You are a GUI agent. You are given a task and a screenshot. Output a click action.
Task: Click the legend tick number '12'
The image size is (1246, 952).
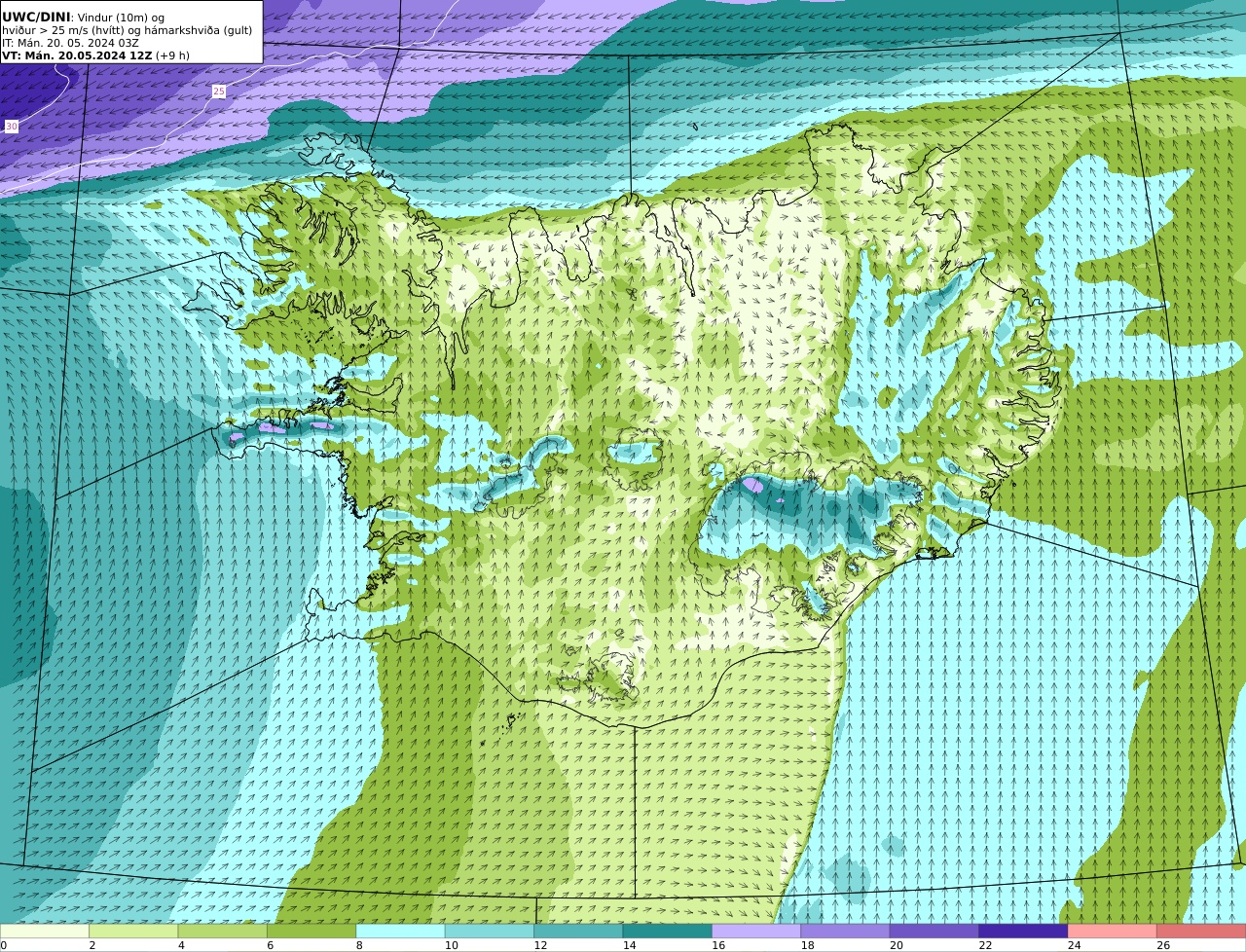tap(539, 945)
